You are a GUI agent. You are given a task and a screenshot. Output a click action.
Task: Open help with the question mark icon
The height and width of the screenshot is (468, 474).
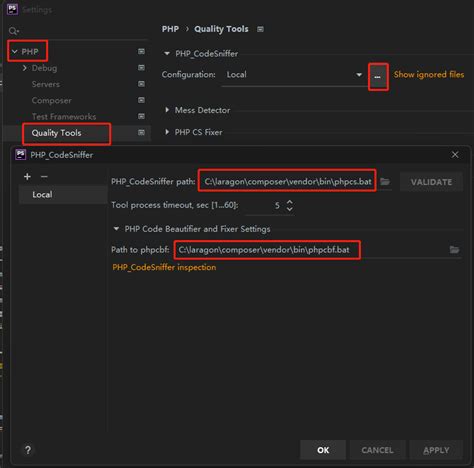[x=28, y=450]
